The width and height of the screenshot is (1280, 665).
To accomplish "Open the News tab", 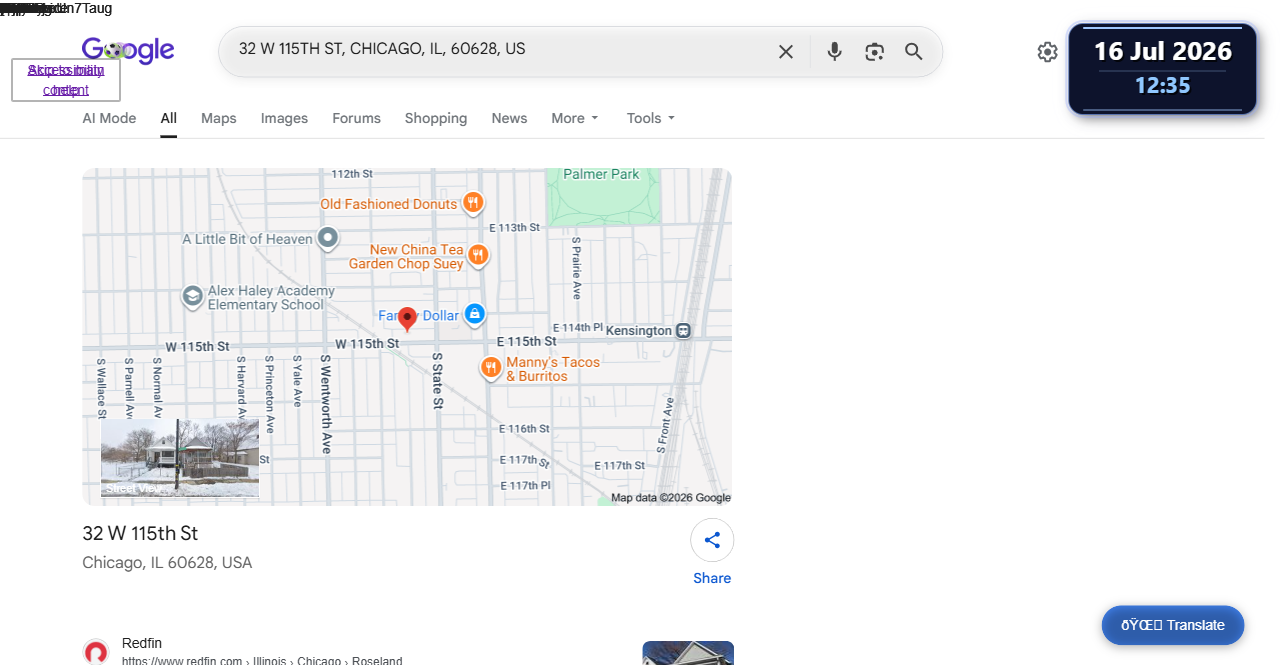I will [x=509, y=118].
